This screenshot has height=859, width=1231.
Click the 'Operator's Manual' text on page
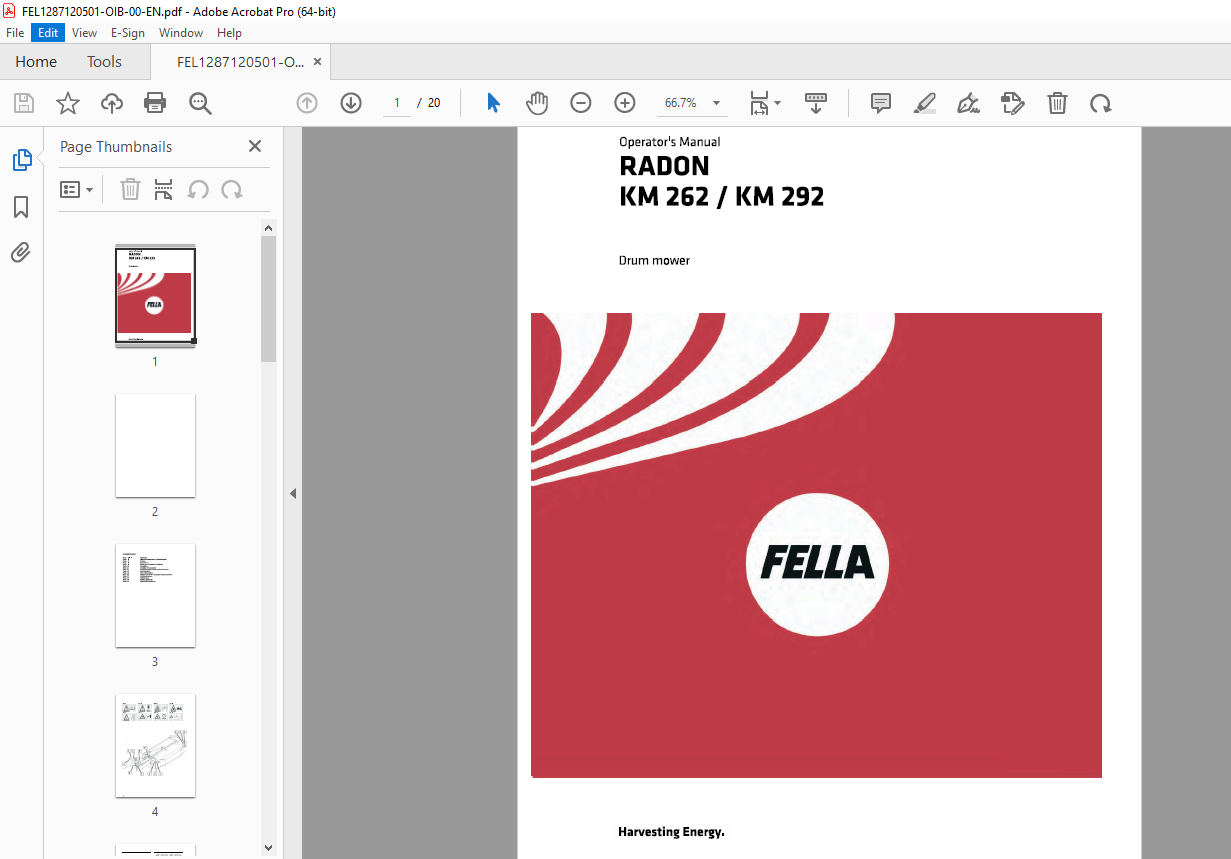(669, 142)
